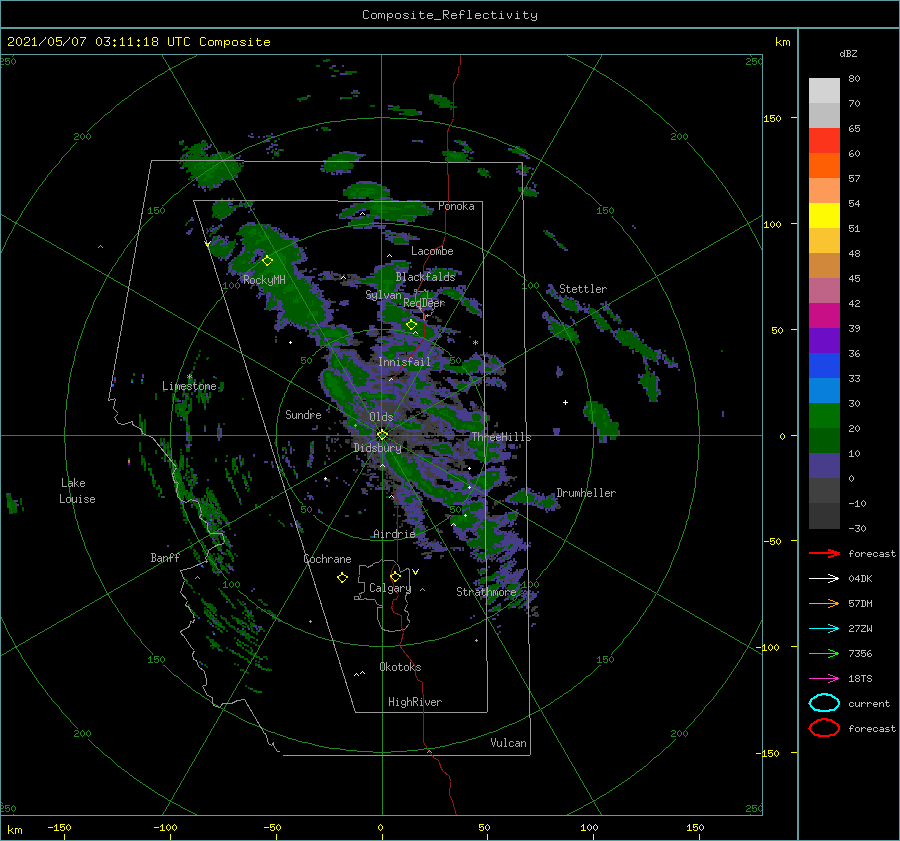Click the Sylvan label
The image size is (900, 841).
(x=383, y=295)
